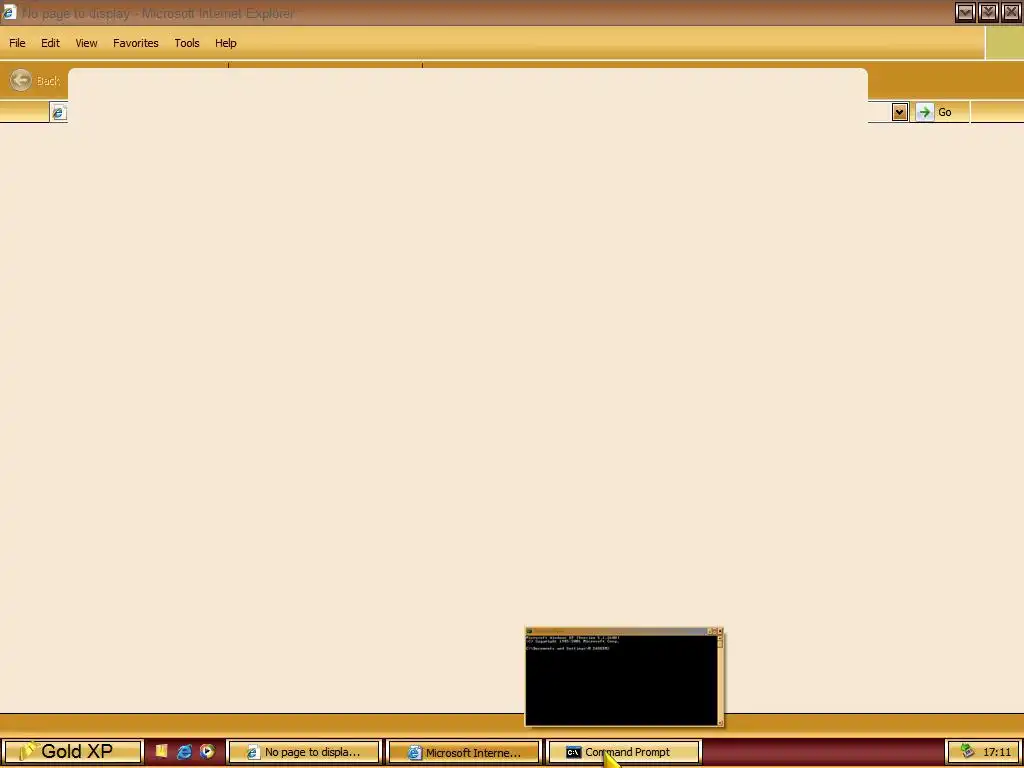
Task: Click the system tray network icon
Action: 967,752
